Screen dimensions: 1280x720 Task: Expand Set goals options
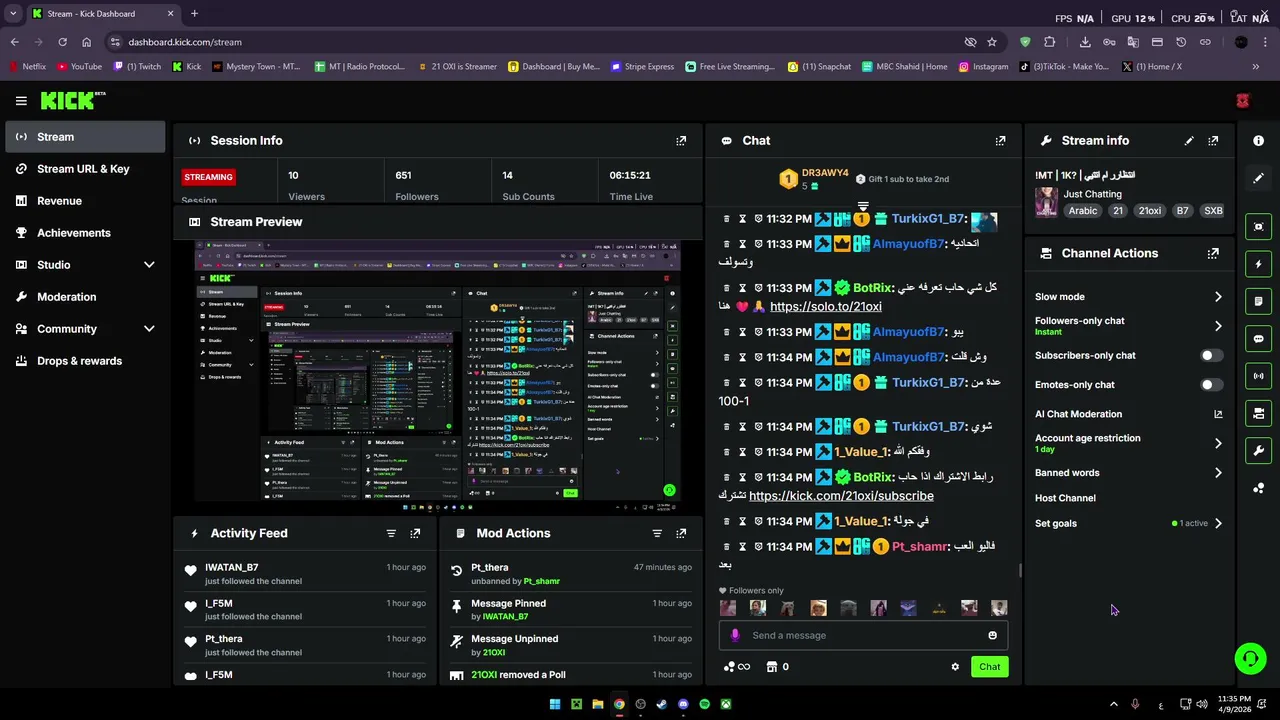click(1218, 523)
